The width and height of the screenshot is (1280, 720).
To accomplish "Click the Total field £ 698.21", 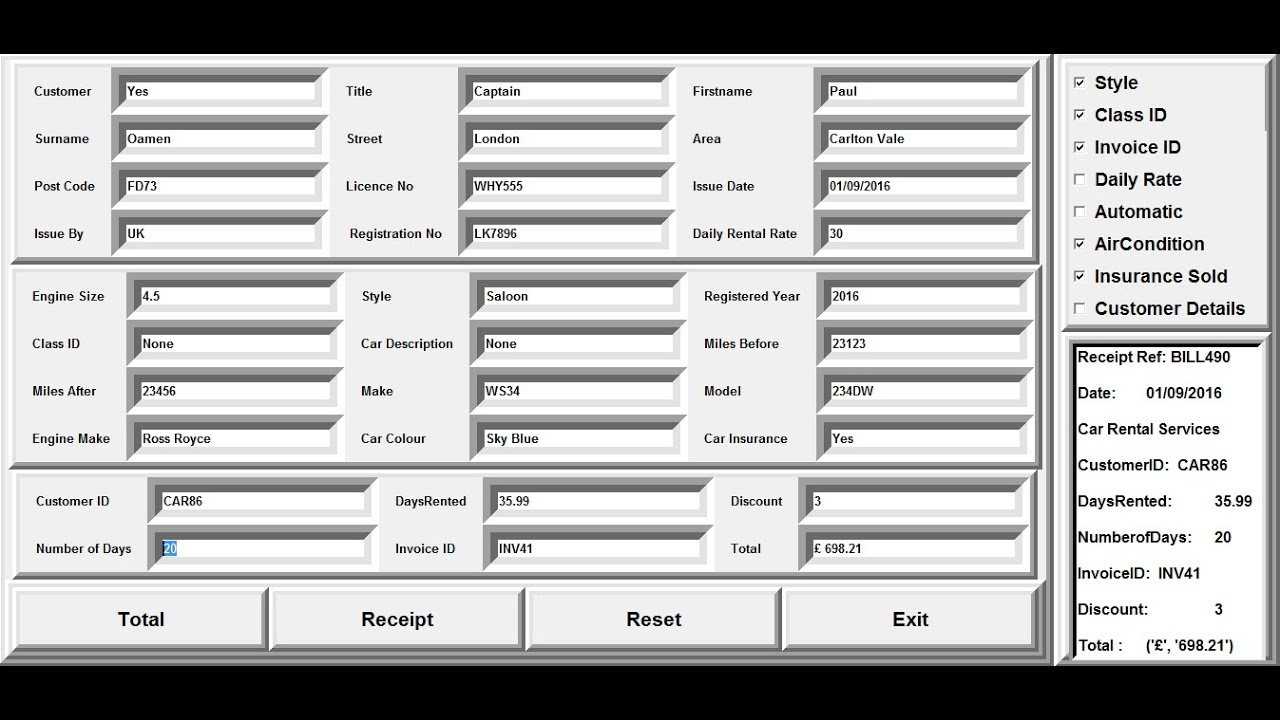I will [914, 548].
